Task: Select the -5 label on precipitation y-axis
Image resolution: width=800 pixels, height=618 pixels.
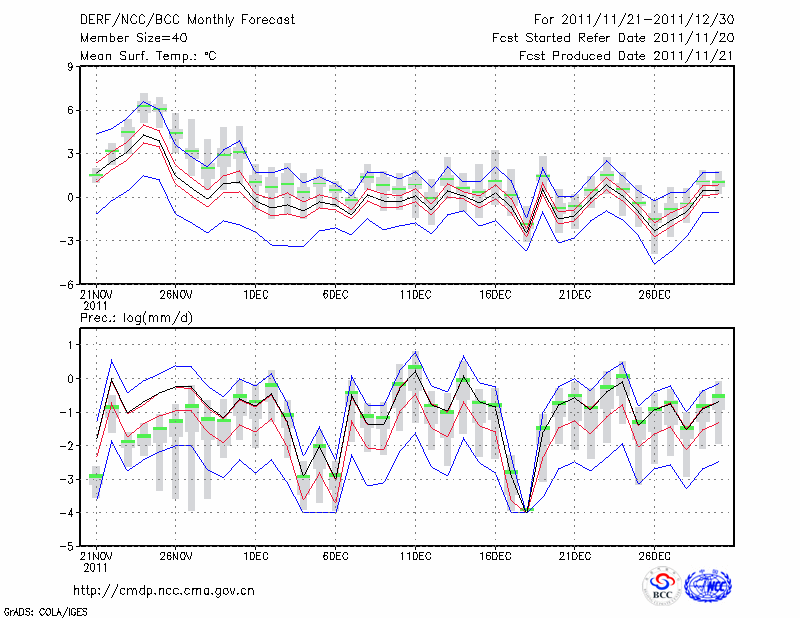Action: (68, 546)
